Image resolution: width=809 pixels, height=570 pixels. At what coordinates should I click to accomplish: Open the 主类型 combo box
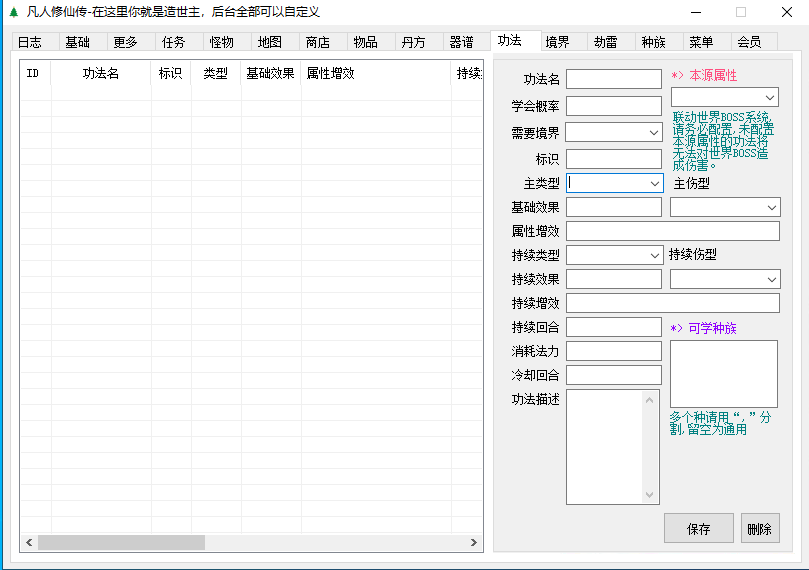(x=614, y=183)
